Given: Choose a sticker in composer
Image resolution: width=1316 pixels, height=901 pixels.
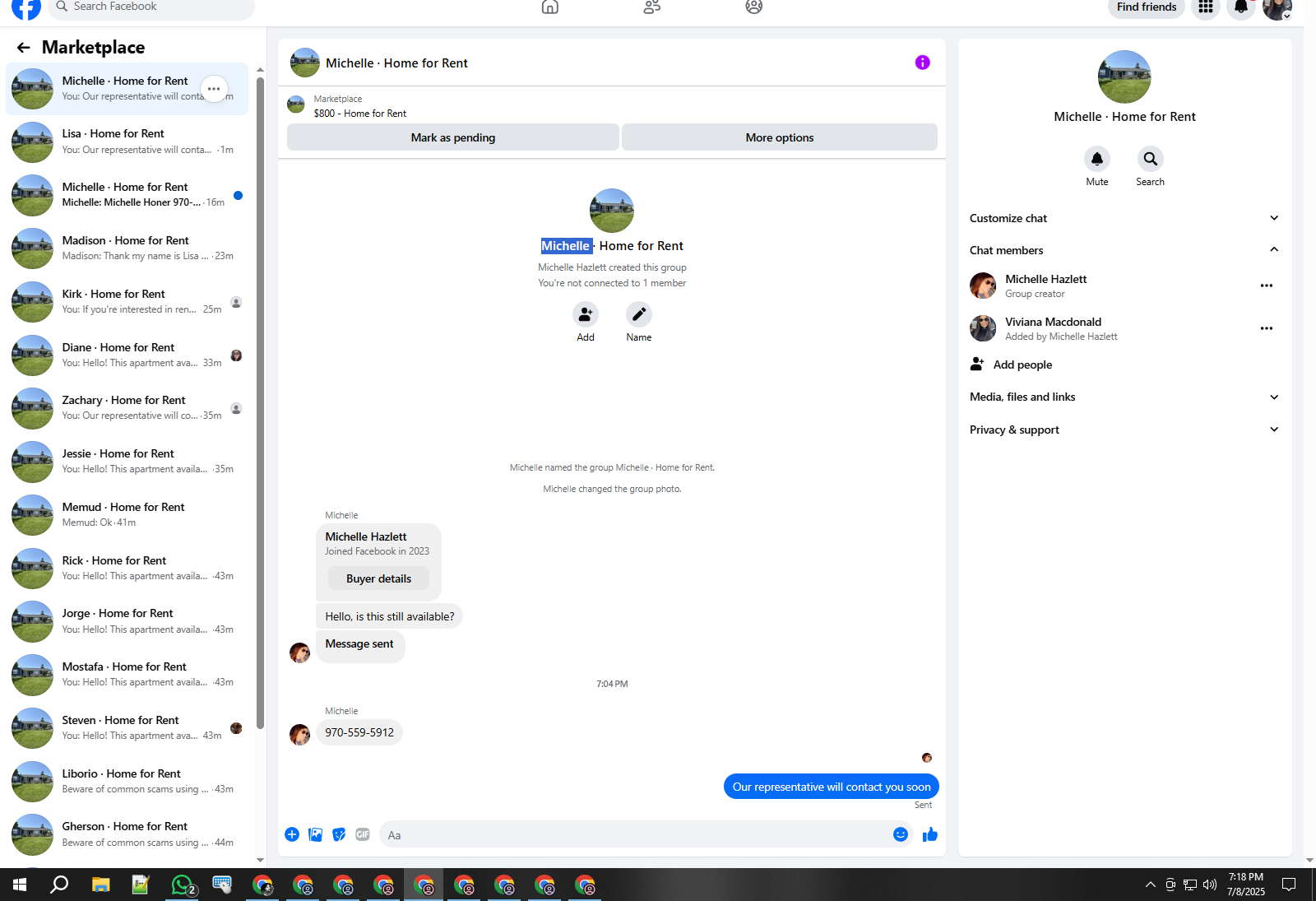Looking at the screenshot, I should click(339, 834).
